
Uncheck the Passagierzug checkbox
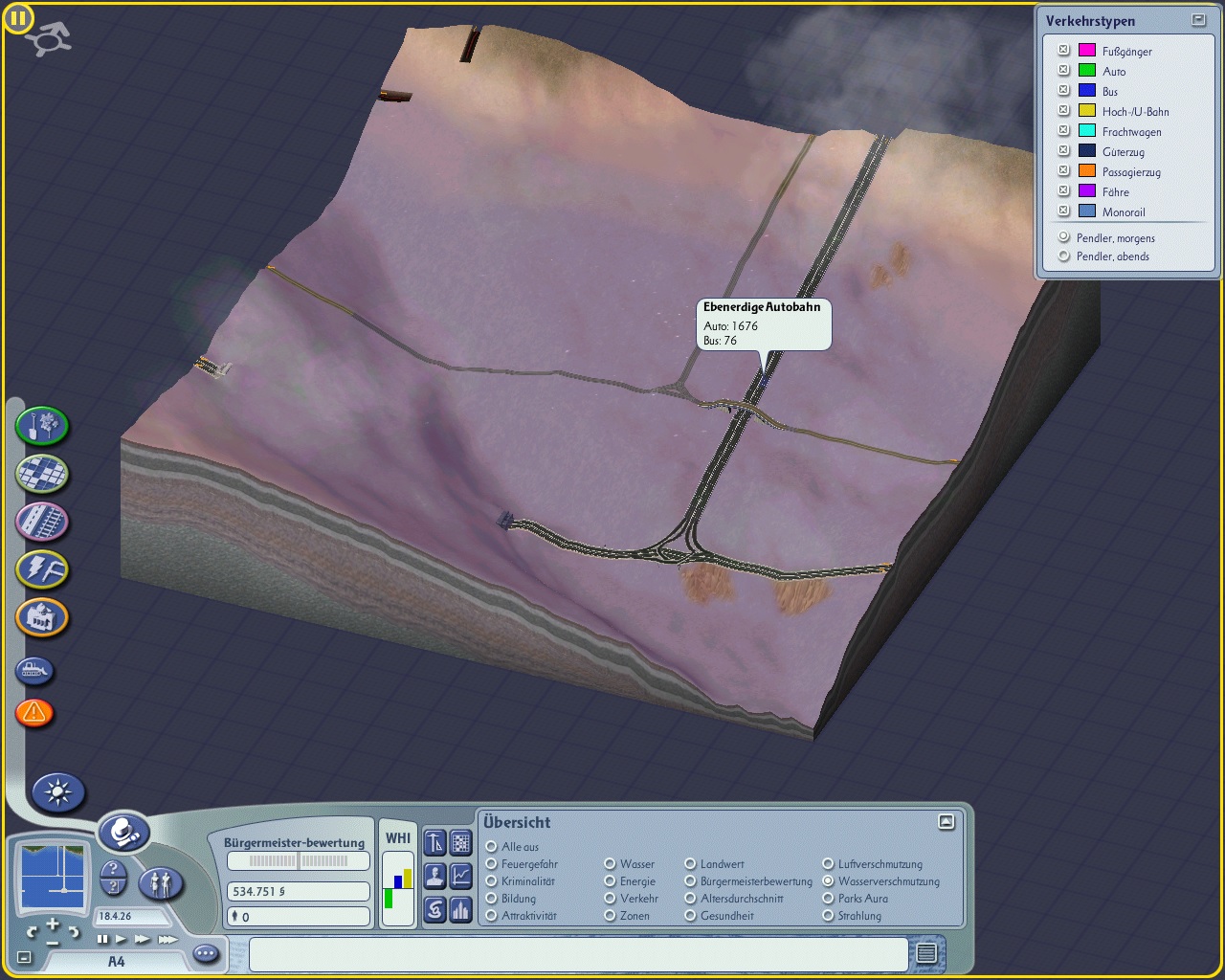[1063, 170]
